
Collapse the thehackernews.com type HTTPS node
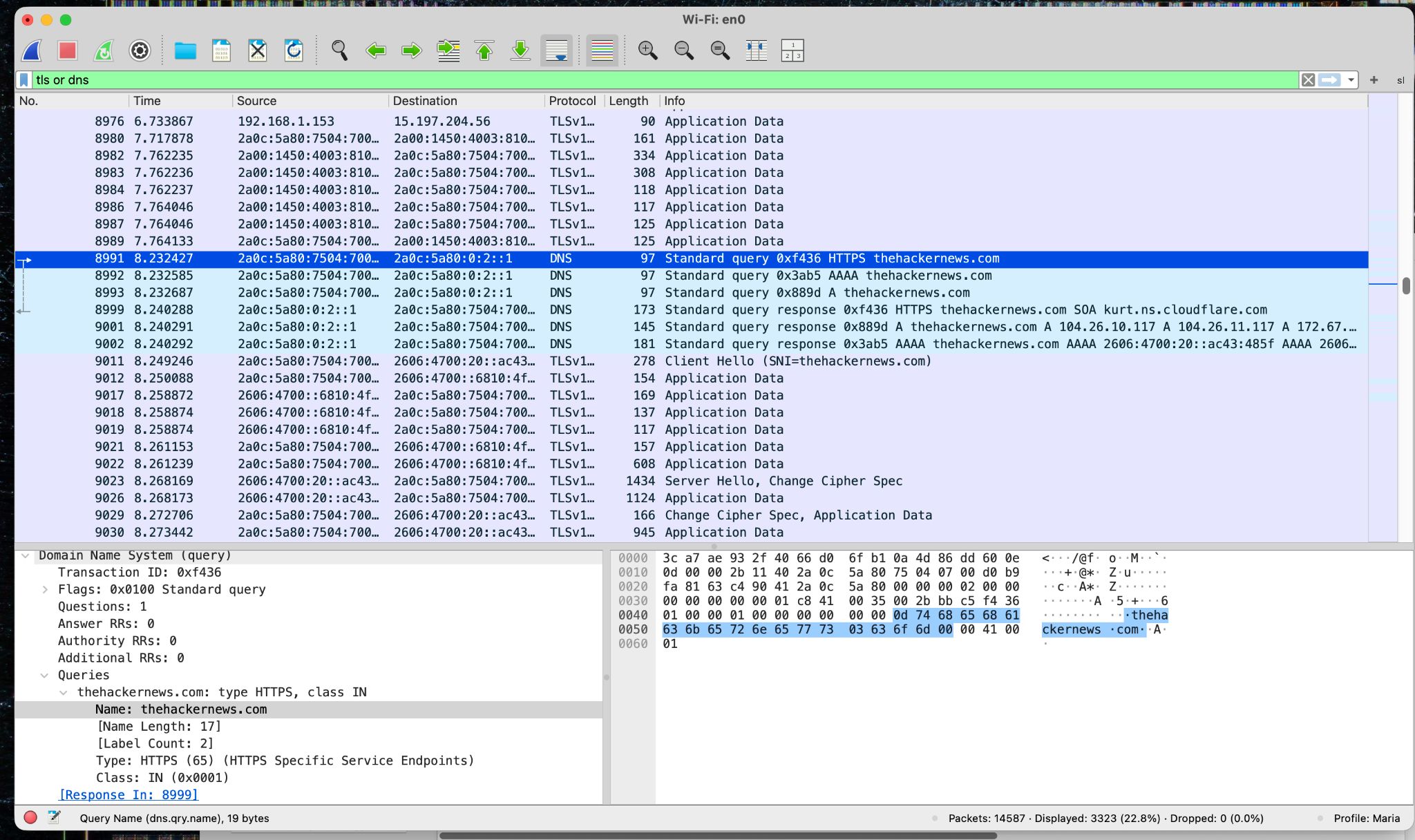(x=64, y=693)
